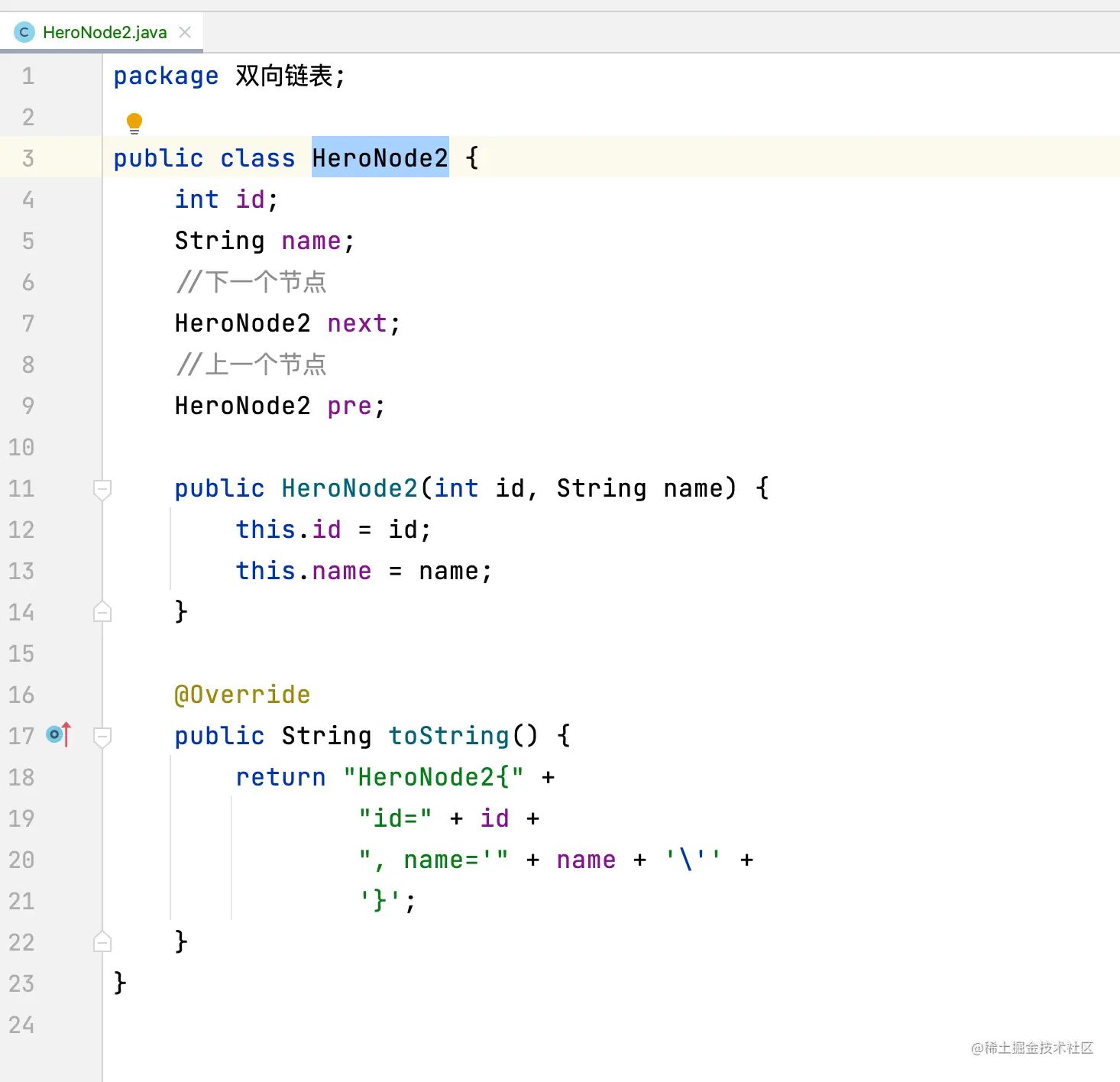Open the yellow lightbulb quick-fix suggestion
1120x1082 pixels.
coord(134,122)
